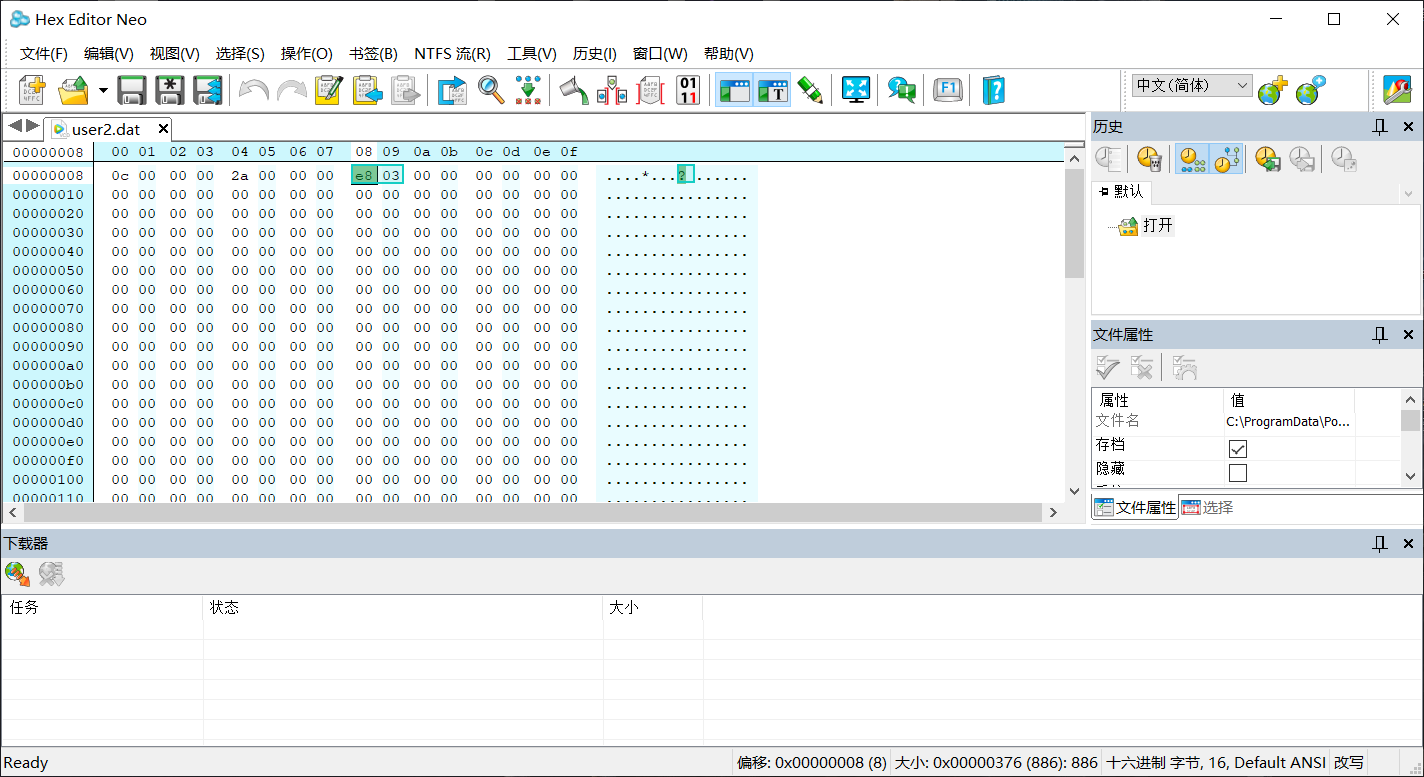
Task: Close the 历史 panel
Action: (x=1408, y=126)
